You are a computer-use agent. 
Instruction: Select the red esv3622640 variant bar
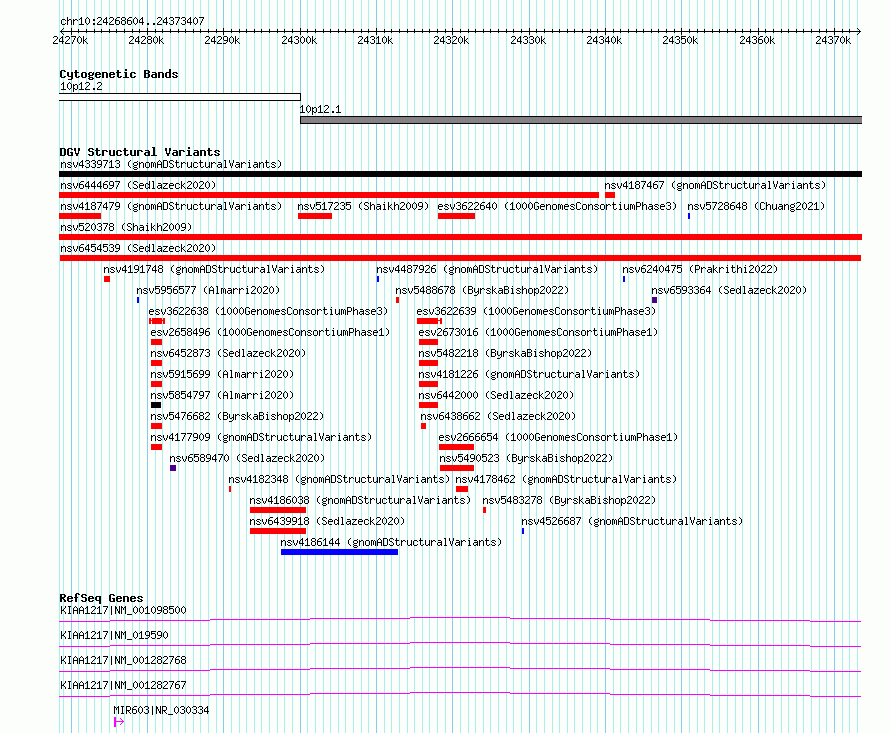(456, 216)
